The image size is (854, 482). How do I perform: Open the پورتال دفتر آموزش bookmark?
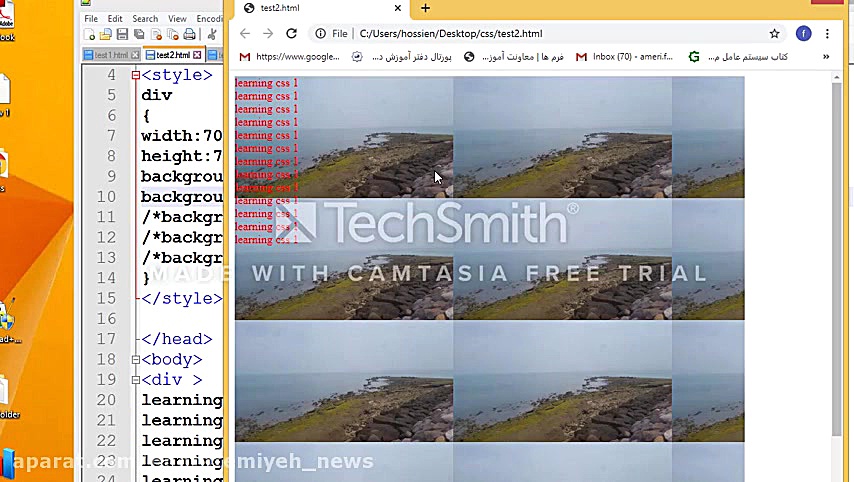[401, 57]
